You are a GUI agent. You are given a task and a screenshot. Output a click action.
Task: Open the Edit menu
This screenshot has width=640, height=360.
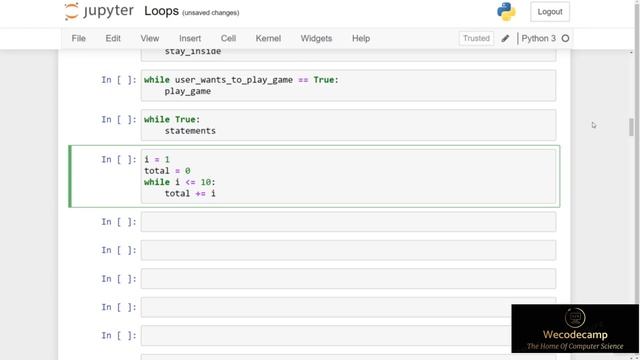click(x=113, y=38)
